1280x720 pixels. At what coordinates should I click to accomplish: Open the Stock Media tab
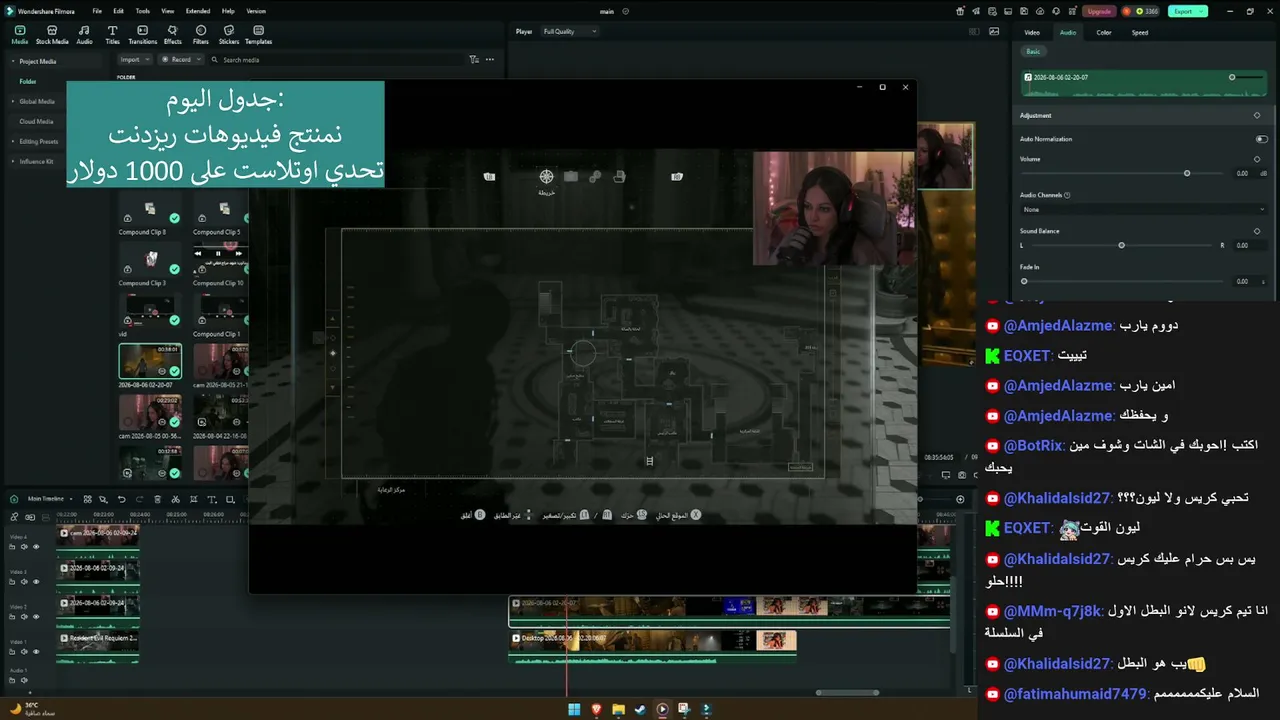52,35
